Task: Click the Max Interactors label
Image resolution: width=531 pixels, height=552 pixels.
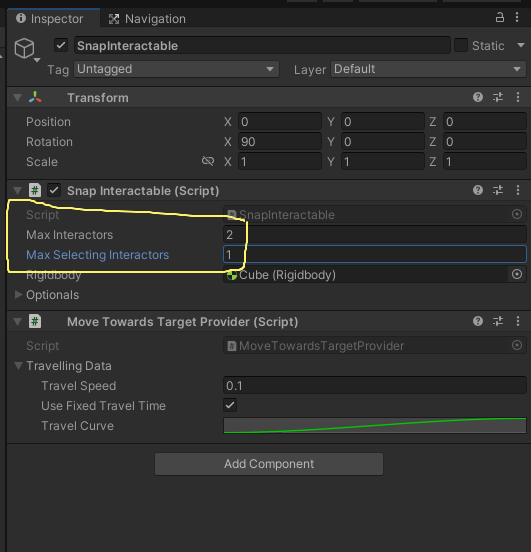Action: [x=69, y=235]
